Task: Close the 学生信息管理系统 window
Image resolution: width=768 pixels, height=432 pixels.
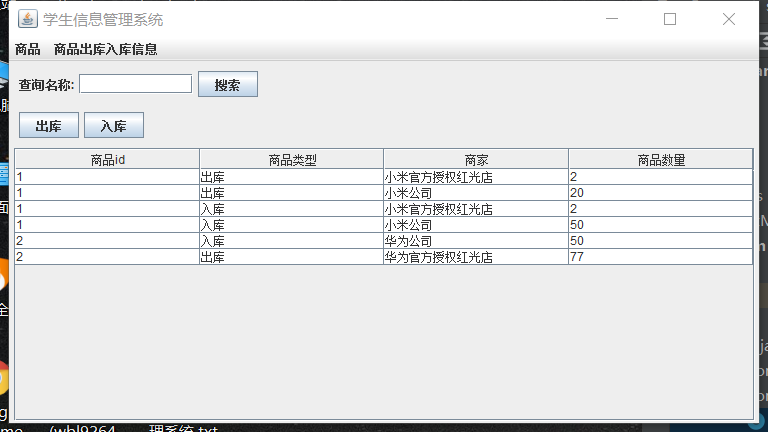Action: (x=729, y=19)
